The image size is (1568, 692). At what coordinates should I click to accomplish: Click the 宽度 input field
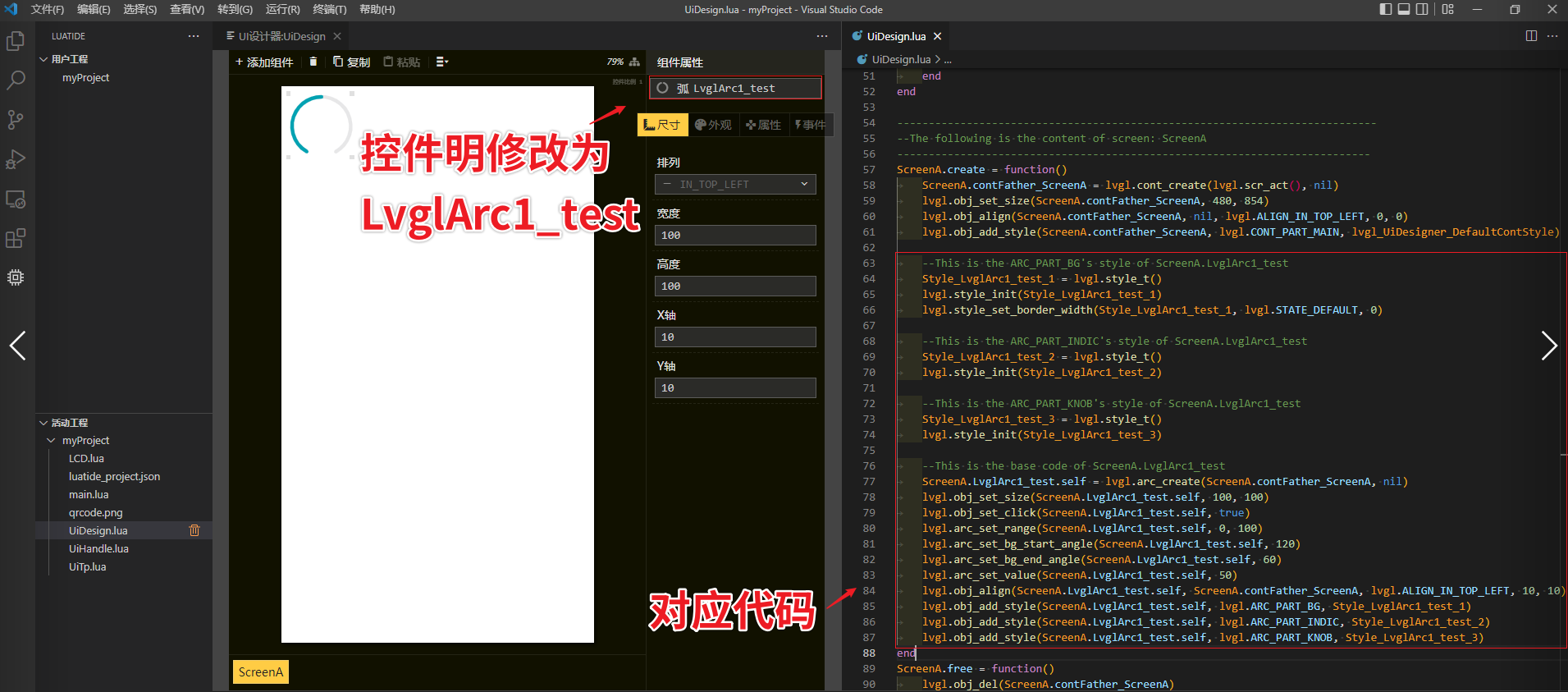coord(735,236)
